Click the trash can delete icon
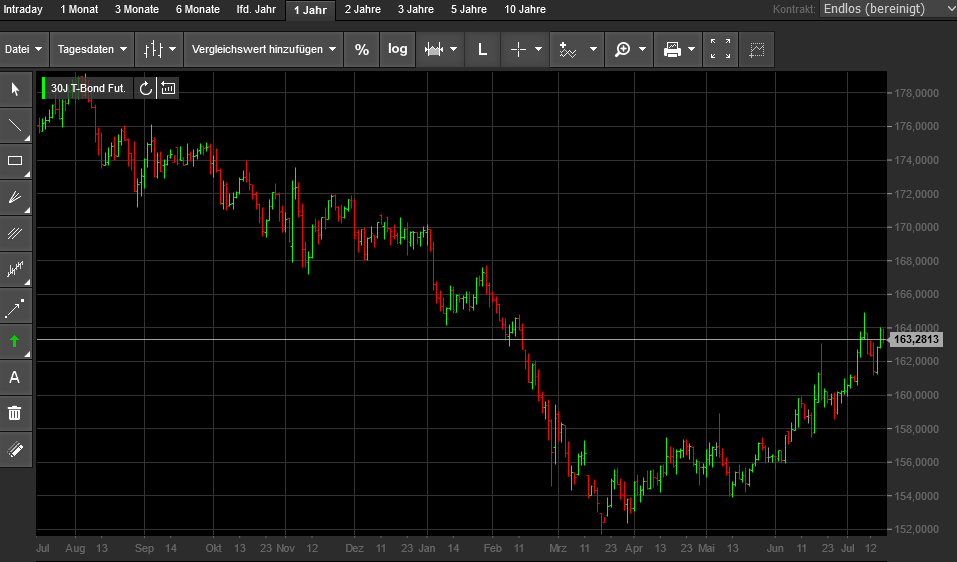This screenshot has height=562, width=957. coord(15,412)
